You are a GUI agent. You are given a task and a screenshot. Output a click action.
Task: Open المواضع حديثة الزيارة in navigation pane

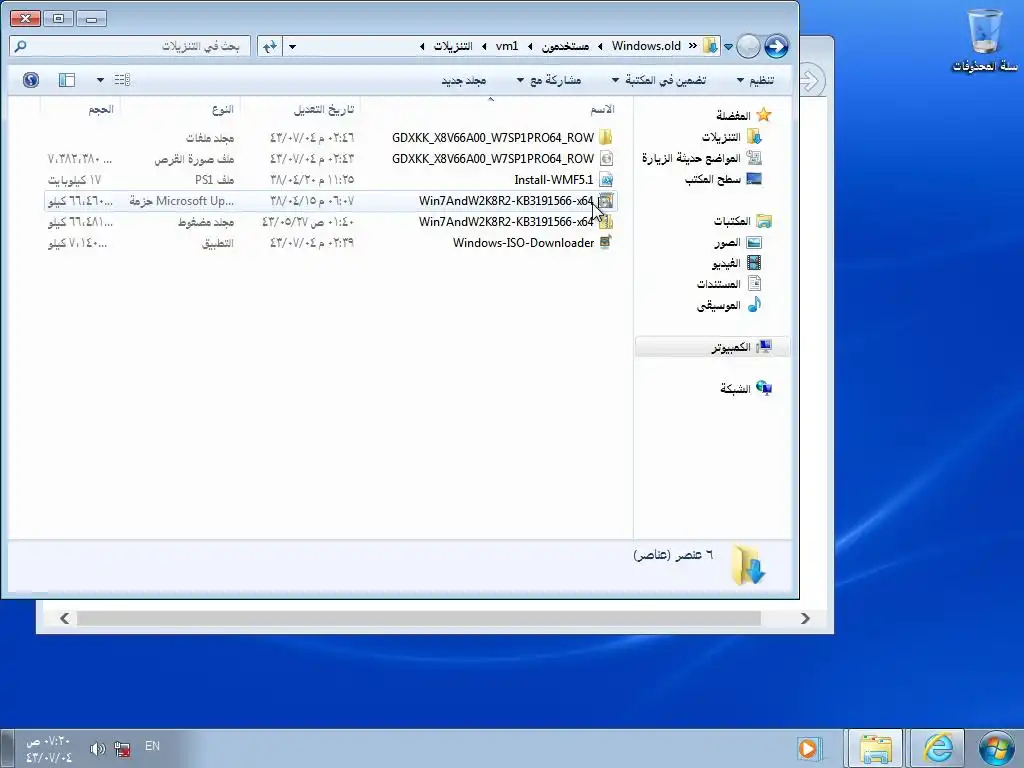[x=691, y=158]
